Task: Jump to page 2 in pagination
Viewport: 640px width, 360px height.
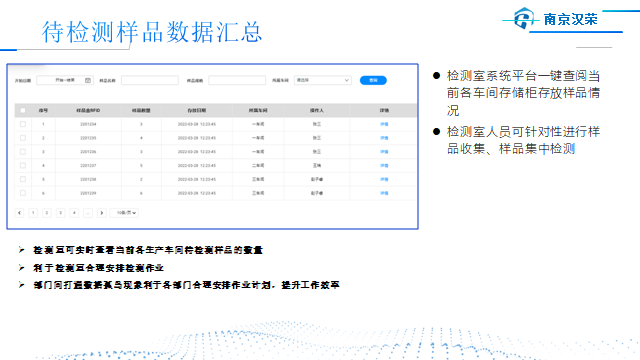Action: click(x=47, y=213)
